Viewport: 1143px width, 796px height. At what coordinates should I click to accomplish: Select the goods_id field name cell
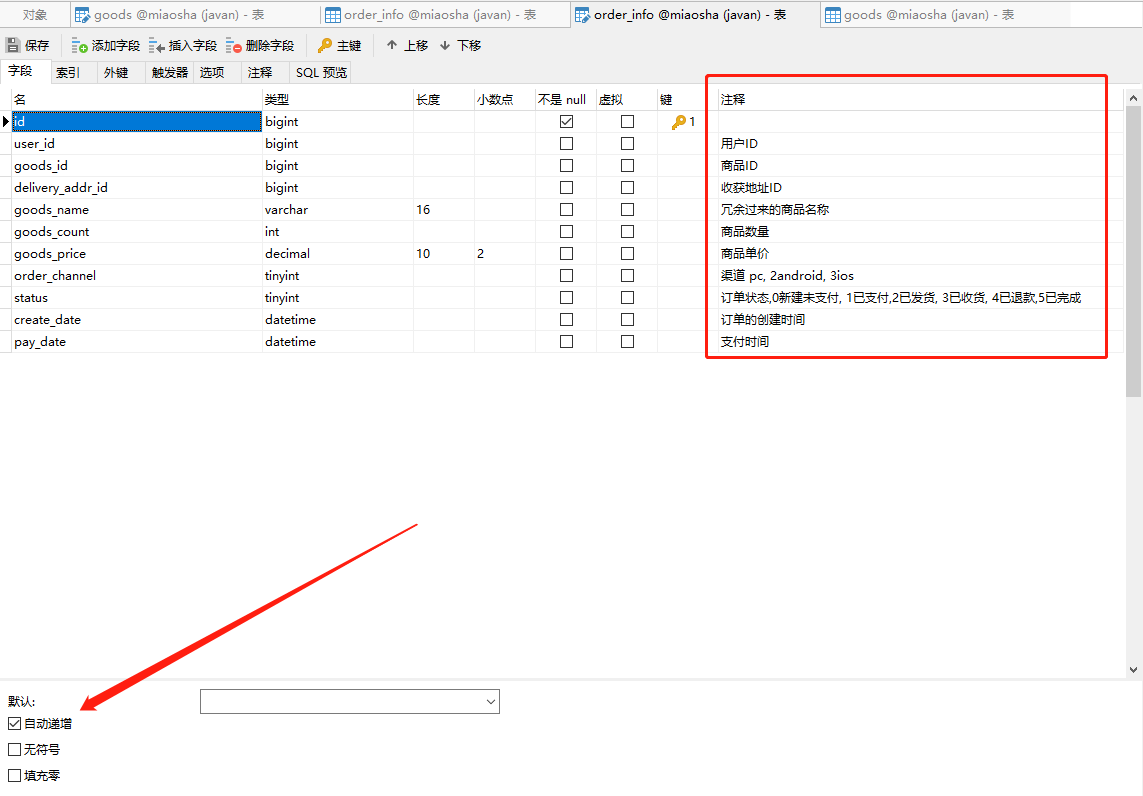pos(136,165)
